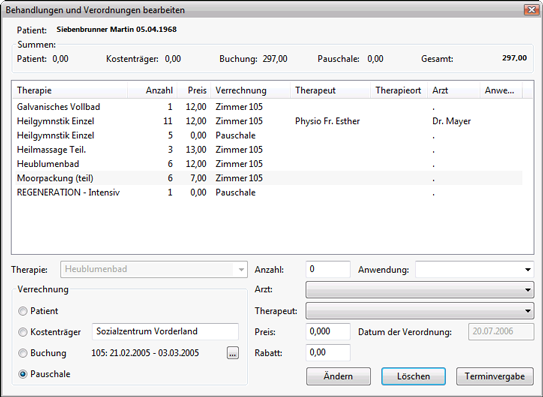Click the truncated Anwe... column header
Image resolution: width=543 pixels, height=397 pixels.
click(x=501, y=91)
